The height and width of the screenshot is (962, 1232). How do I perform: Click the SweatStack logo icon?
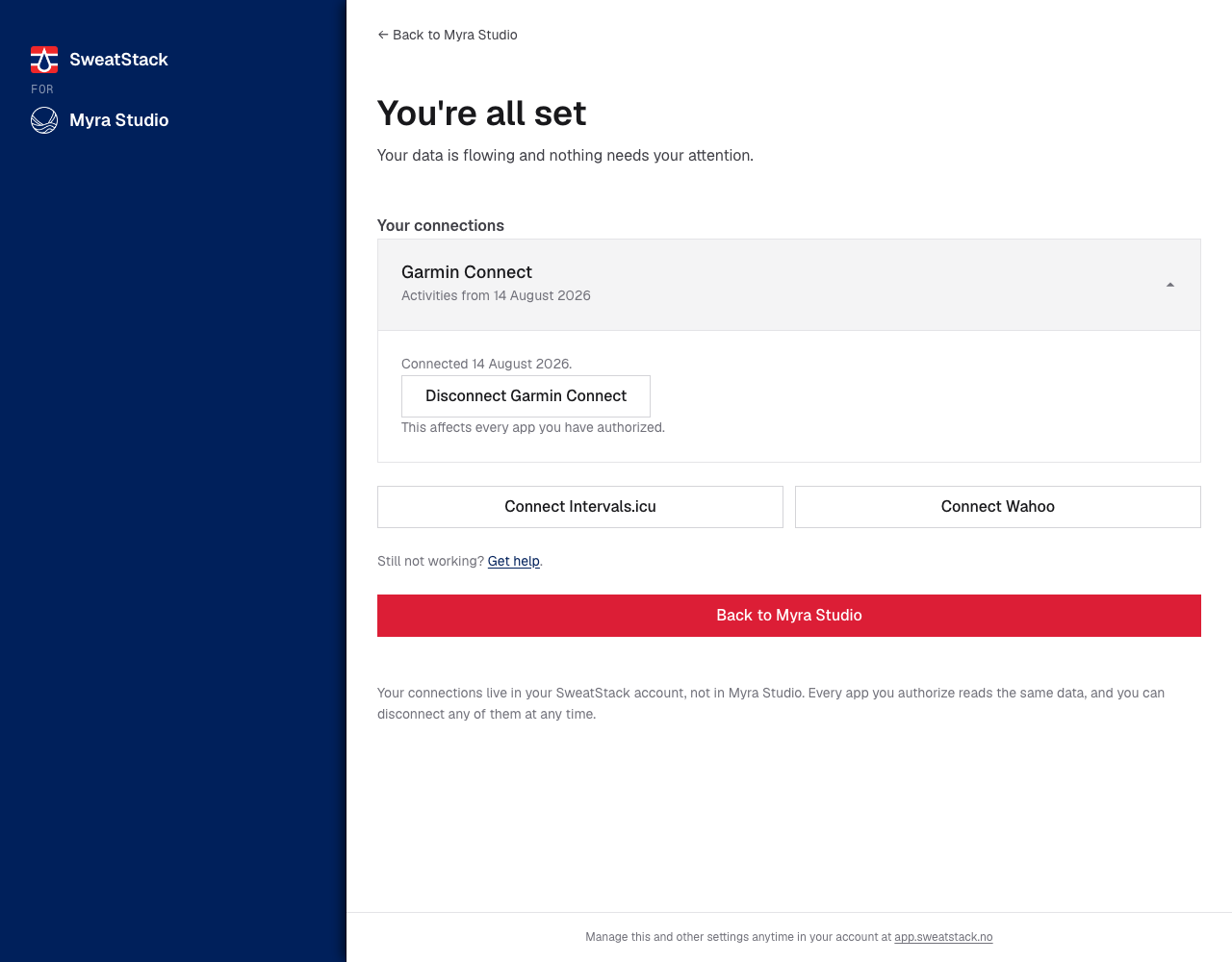tap(44, 60)
